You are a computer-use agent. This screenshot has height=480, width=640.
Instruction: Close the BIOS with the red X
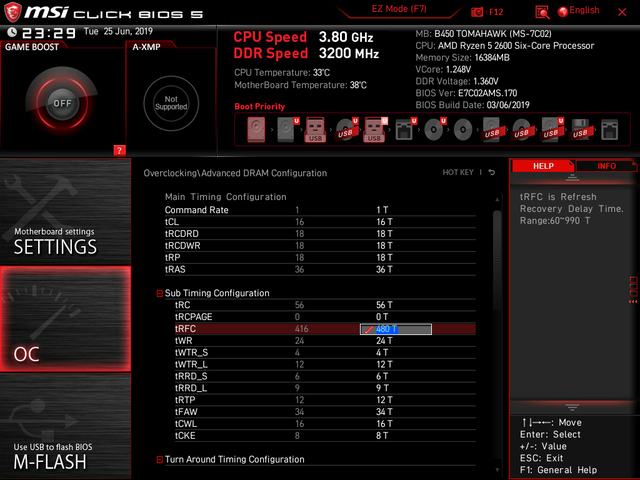tap(622, 12)
